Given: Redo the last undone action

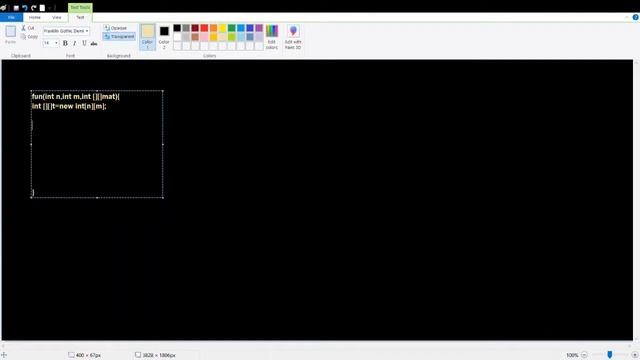Looking at the screenshot, I should pyautogui.click(x=33, y=8).
